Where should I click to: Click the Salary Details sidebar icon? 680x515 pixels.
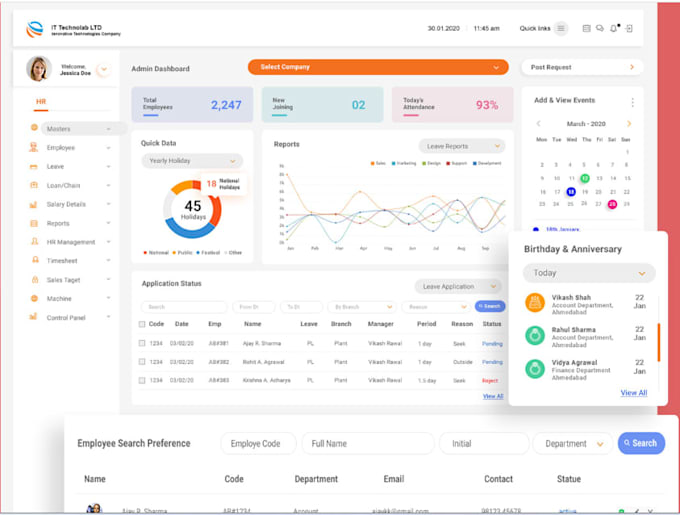coord(33,204)
